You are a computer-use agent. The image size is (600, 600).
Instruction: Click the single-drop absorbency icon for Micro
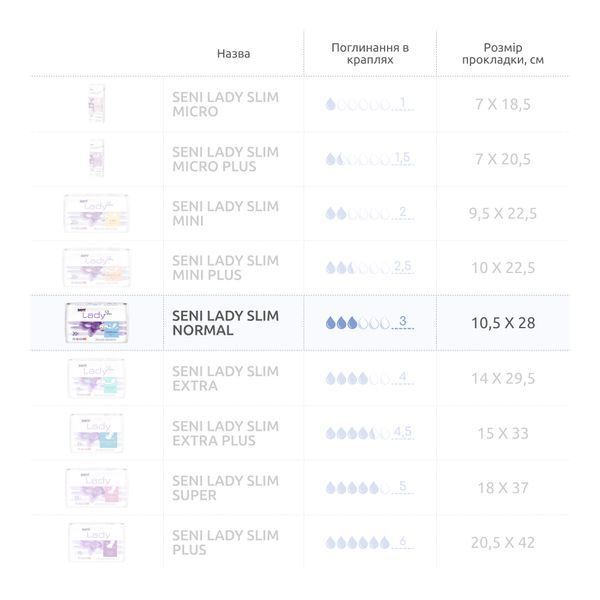[x=370, y=104]
